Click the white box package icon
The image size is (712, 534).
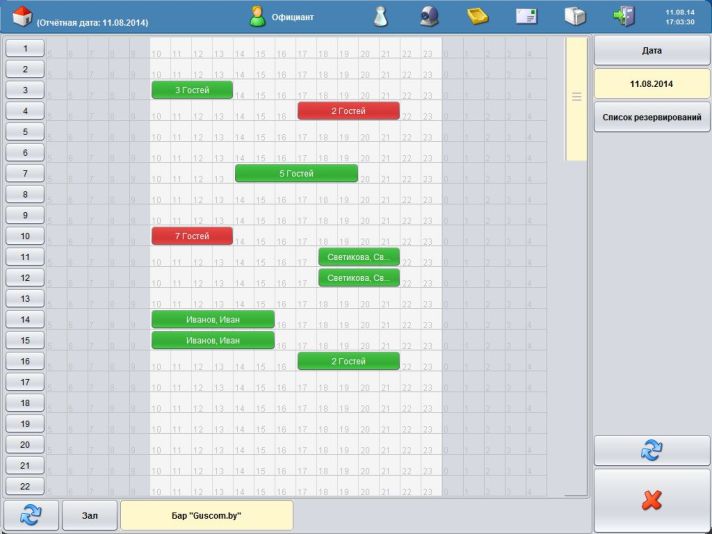click(x=574, y=16)
